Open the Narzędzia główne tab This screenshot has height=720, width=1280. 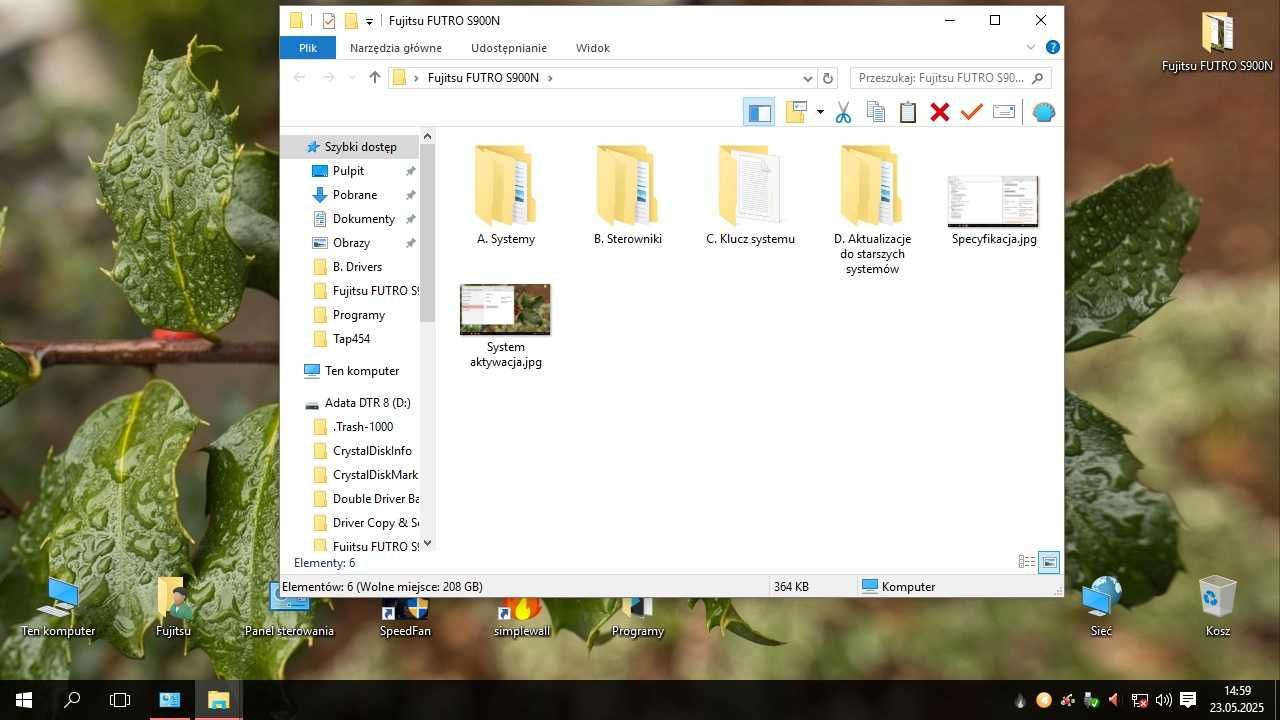click(396, 47)
